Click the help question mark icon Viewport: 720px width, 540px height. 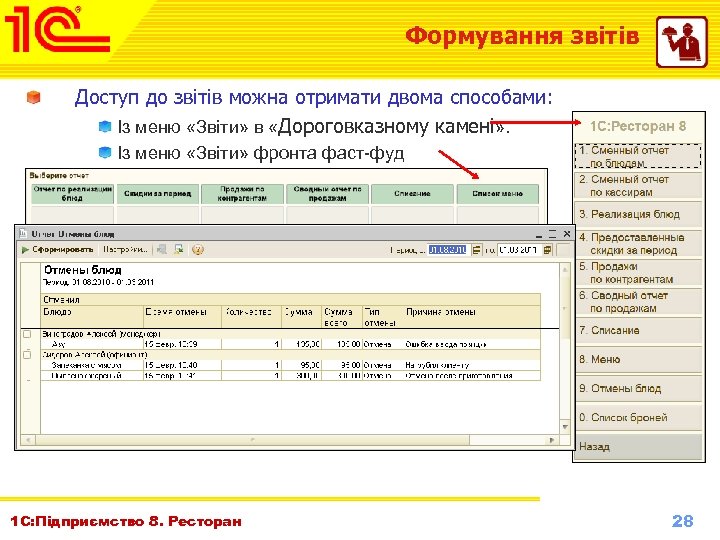[x=197, y=249]
